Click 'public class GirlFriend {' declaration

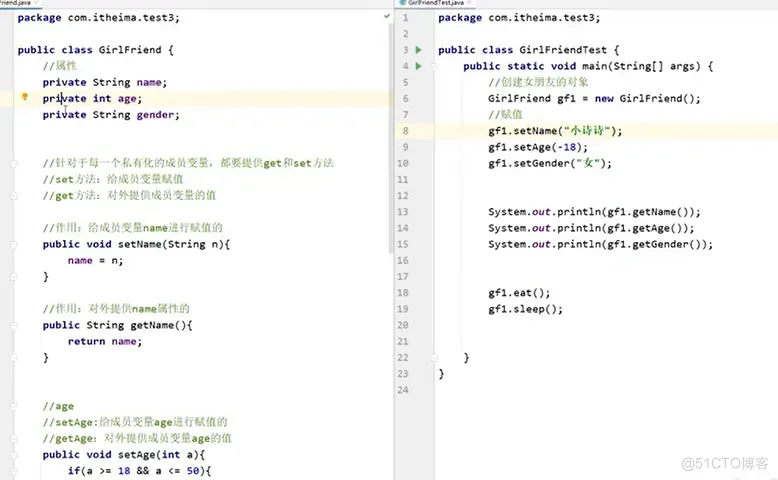pos(96,50)
